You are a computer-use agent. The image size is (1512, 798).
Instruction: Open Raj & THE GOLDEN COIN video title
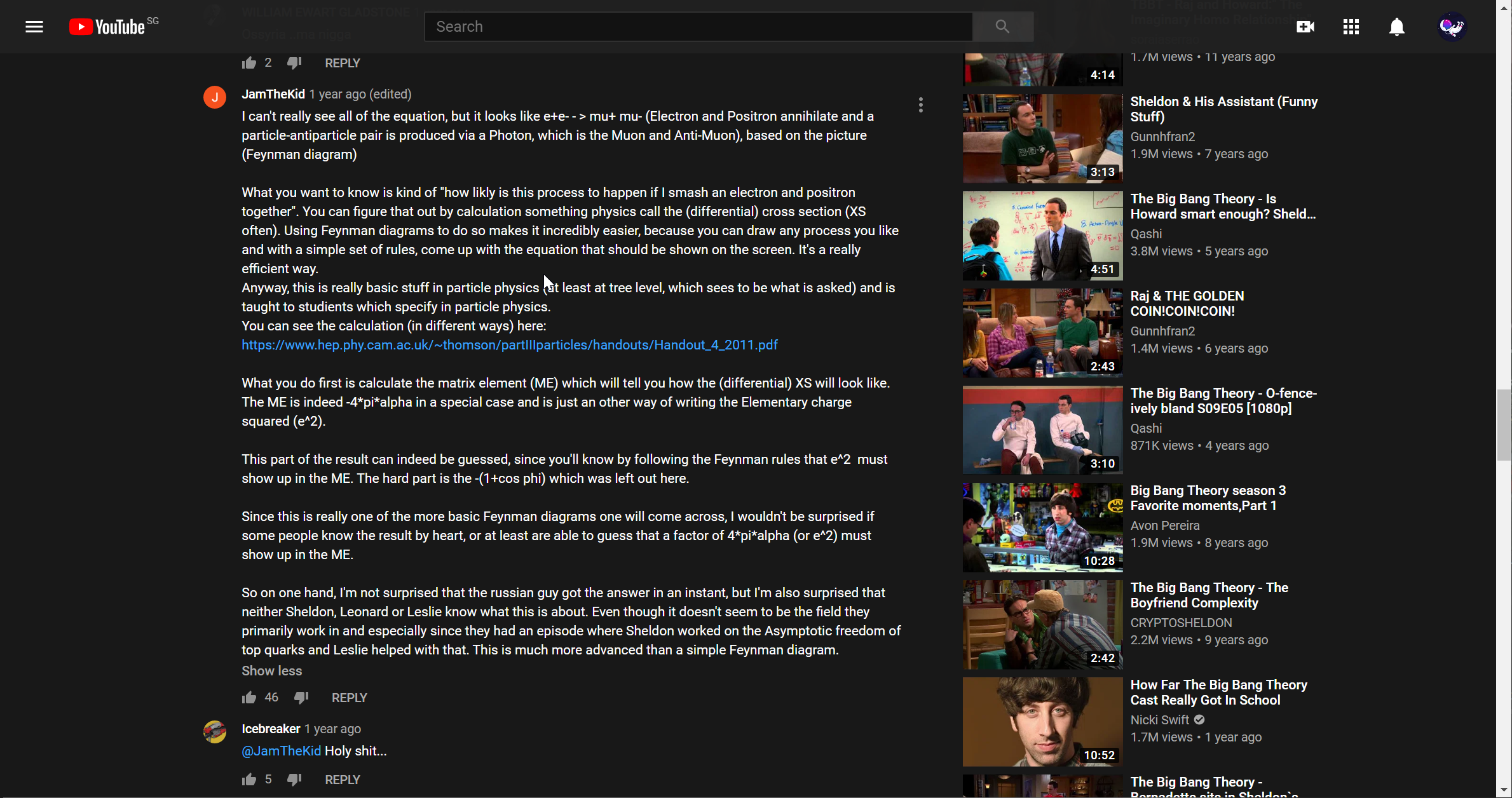tap(1187, 304)
